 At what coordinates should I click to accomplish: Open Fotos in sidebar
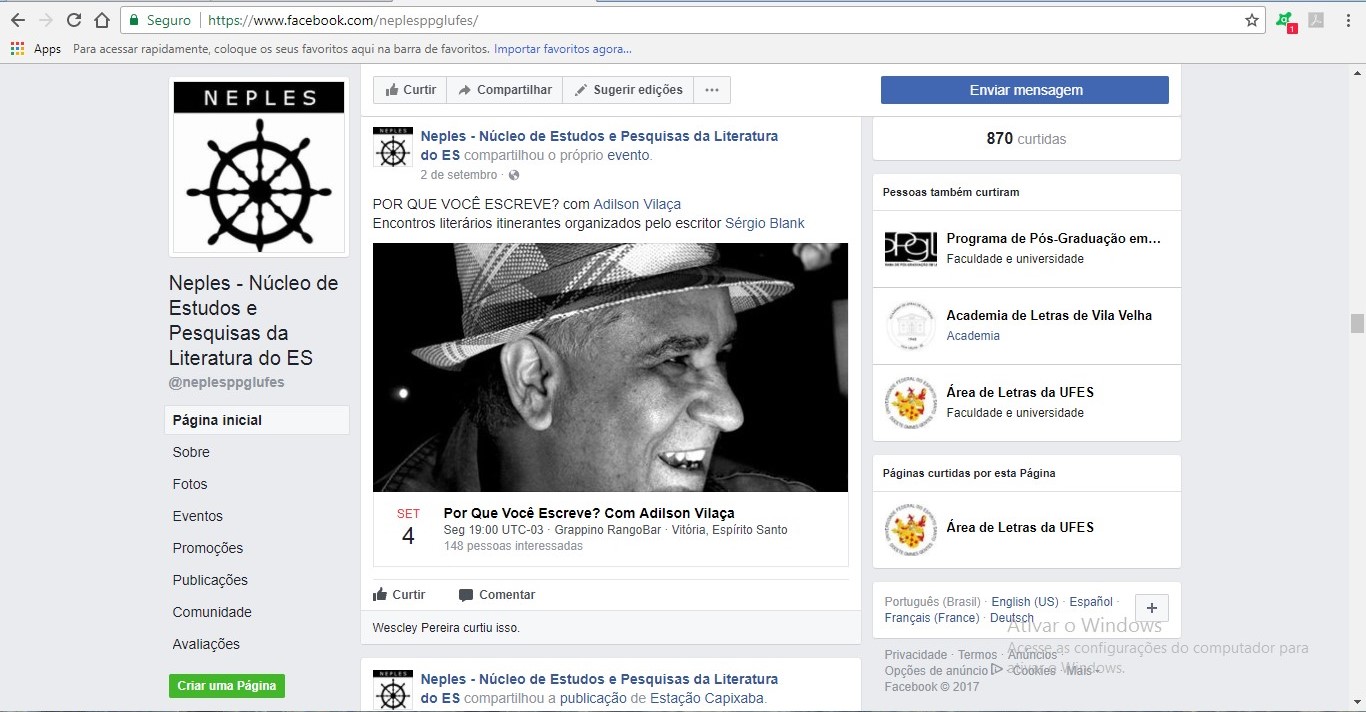pyautogui.click(x=190, y=484)
